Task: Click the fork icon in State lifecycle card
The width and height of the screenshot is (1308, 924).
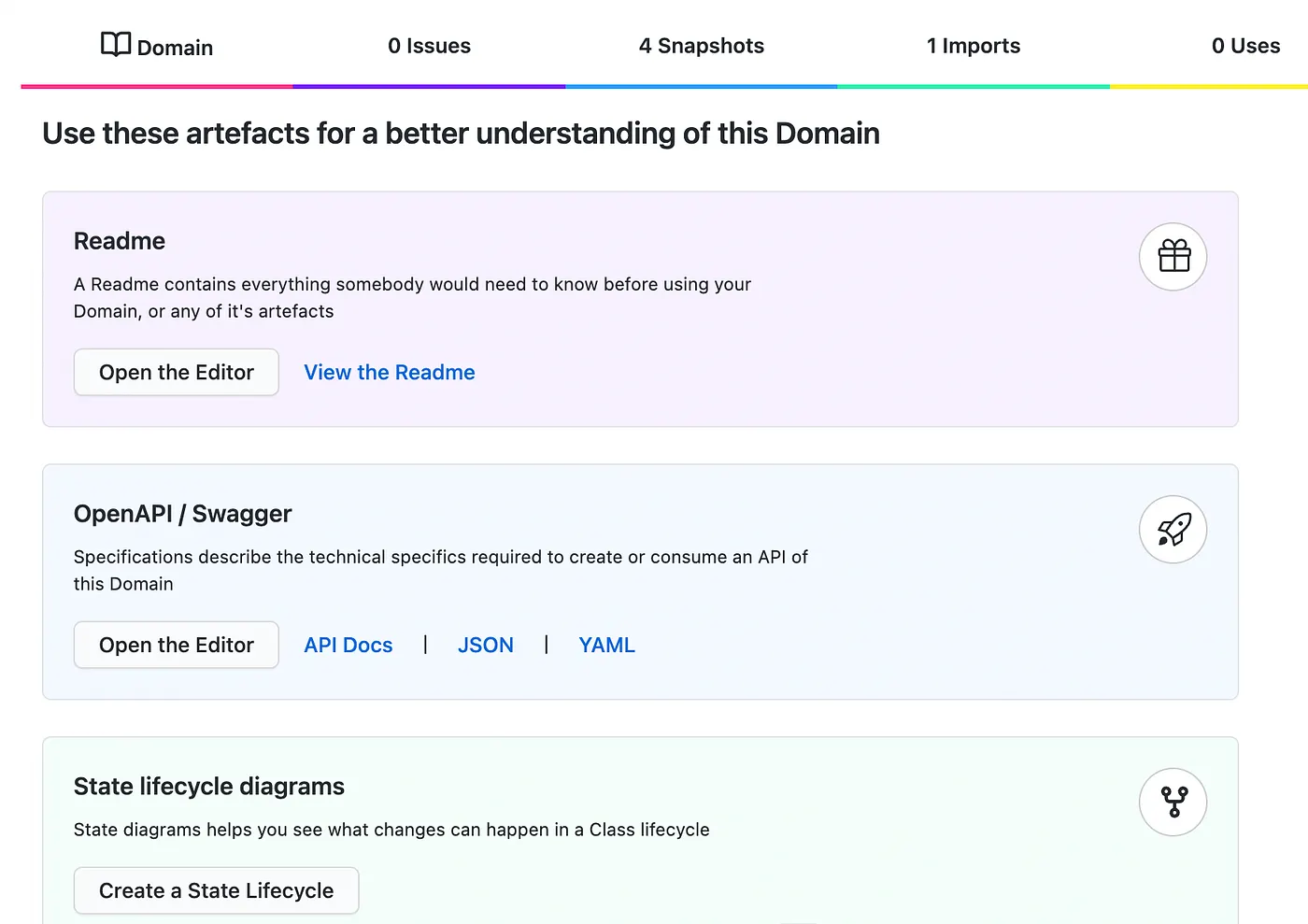Action: point(1173,802)
